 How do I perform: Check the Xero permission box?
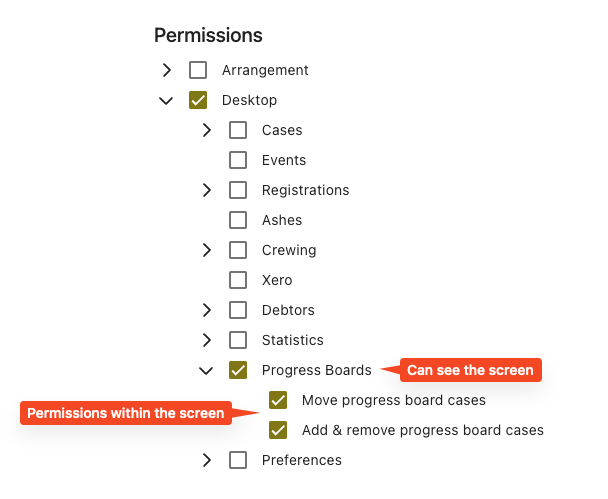[x=238, y=280]
